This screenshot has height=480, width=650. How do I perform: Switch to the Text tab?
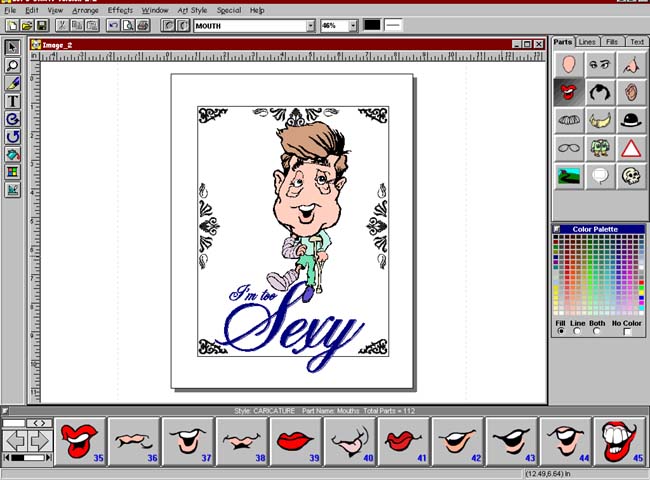click(637, 42)
